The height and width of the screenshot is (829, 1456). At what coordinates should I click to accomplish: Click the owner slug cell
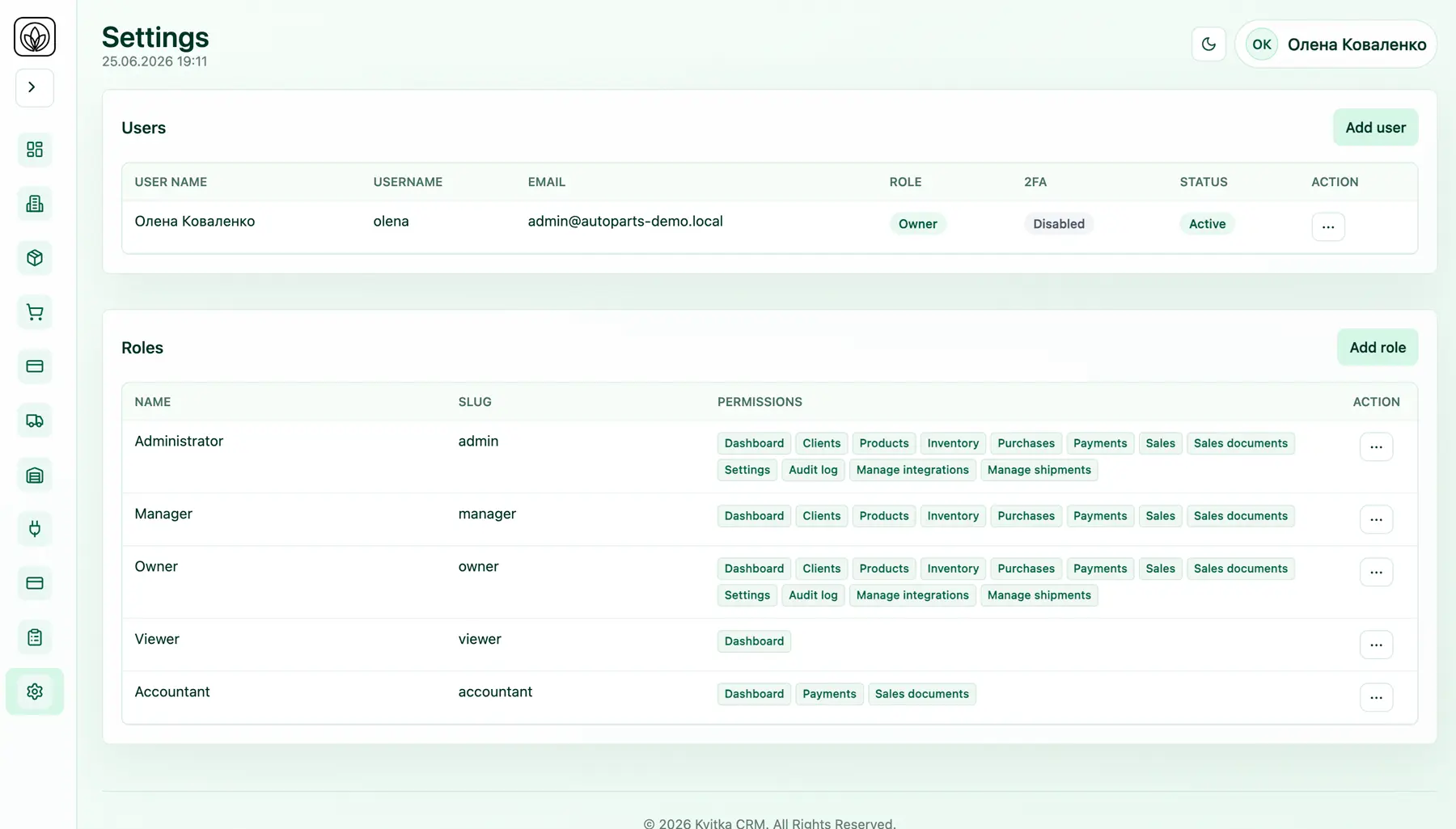(478, 566)
